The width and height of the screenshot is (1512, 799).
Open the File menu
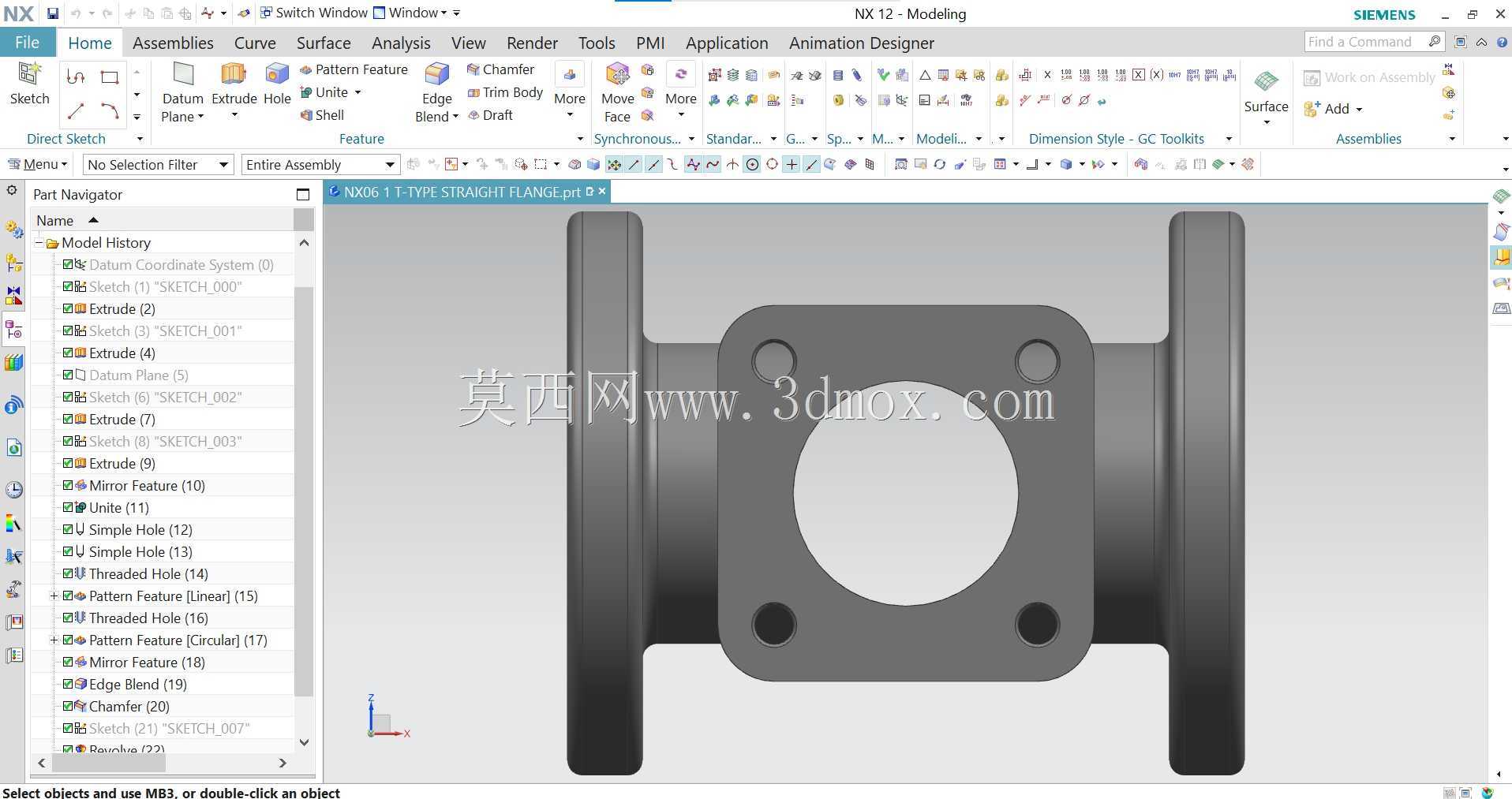click(x=27, y=43)
